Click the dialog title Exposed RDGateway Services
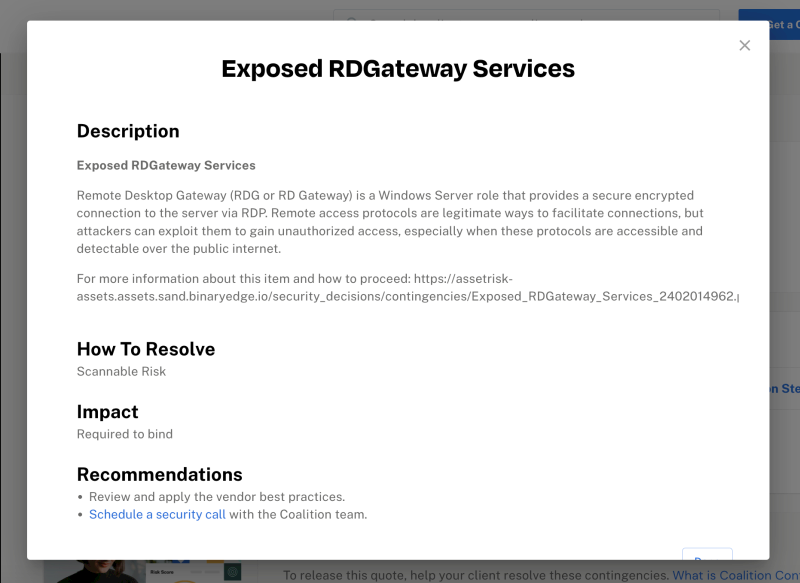This screenshot has height=583, width=800. [398, 69]
